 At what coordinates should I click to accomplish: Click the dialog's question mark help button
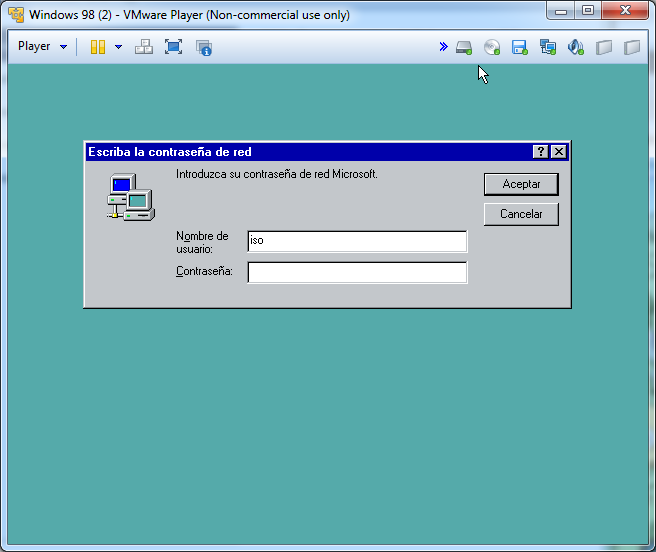coord(541,152)
